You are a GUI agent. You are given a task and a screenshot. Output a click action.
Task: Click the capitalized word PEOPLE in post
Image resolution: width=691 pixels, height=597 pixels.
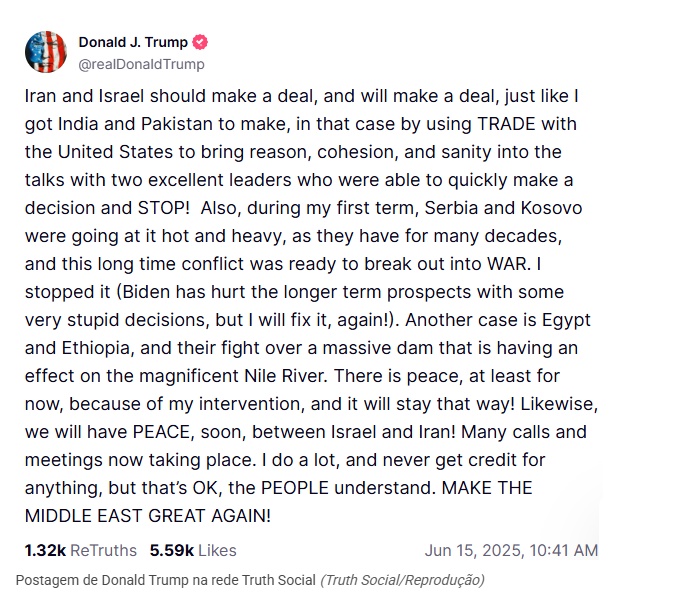(x=295, y=488)
